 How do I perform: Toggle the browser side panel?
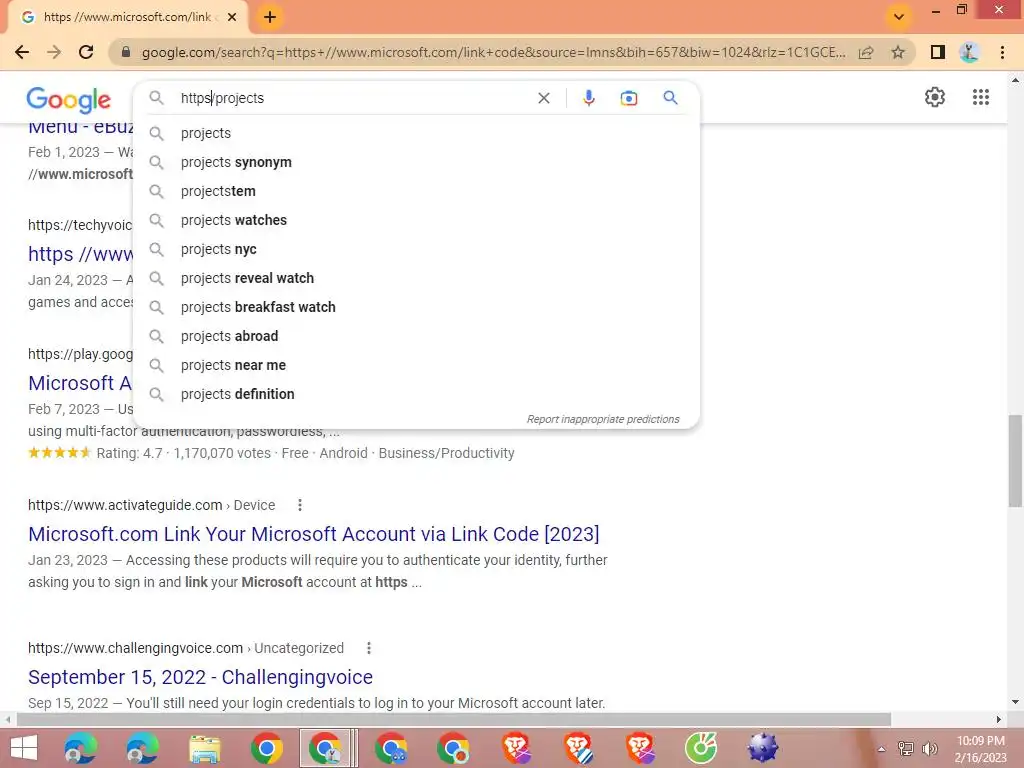click(x=938, y=52)
